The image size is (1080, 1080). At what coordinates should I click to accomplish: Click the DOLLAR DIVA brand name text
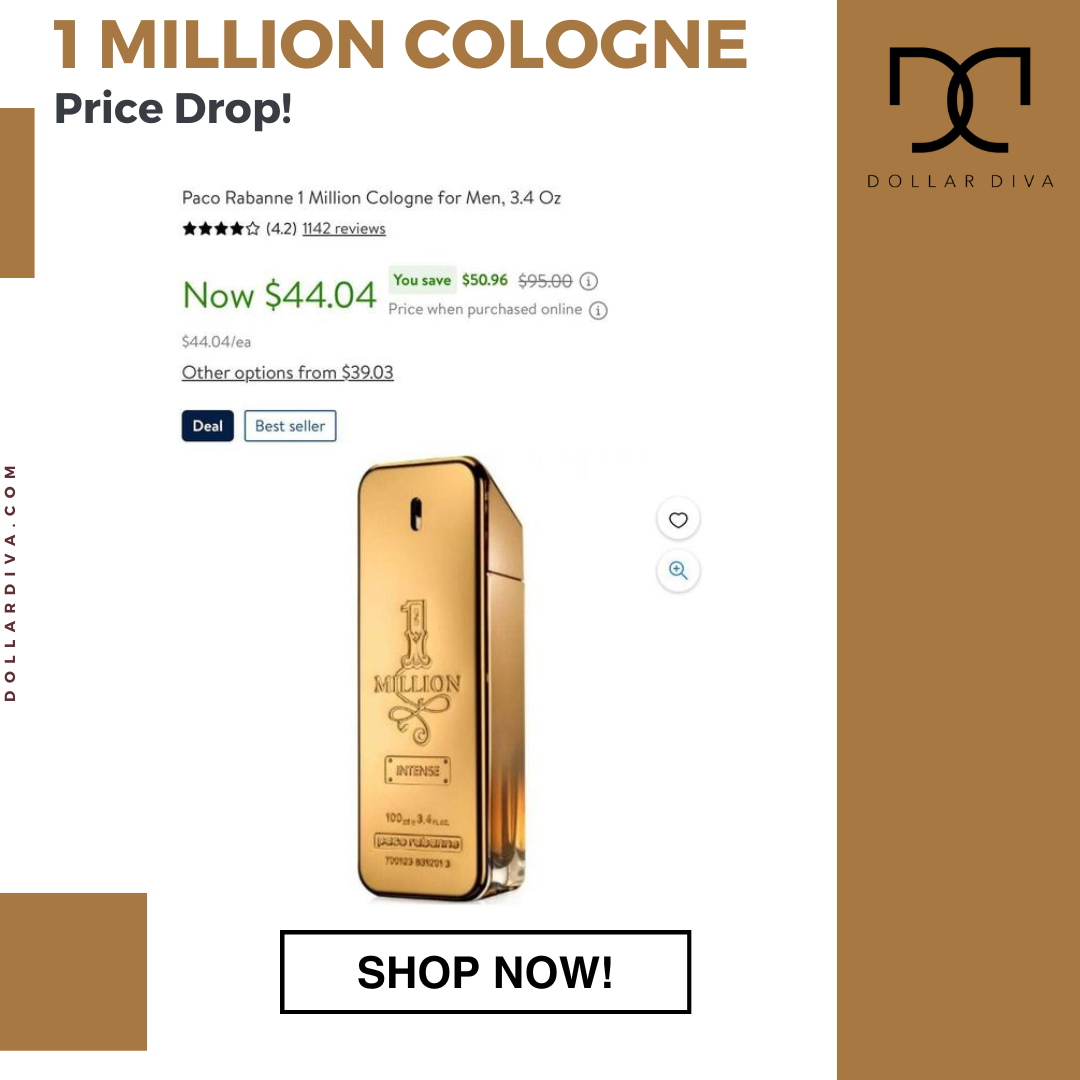tap(960, 181)
